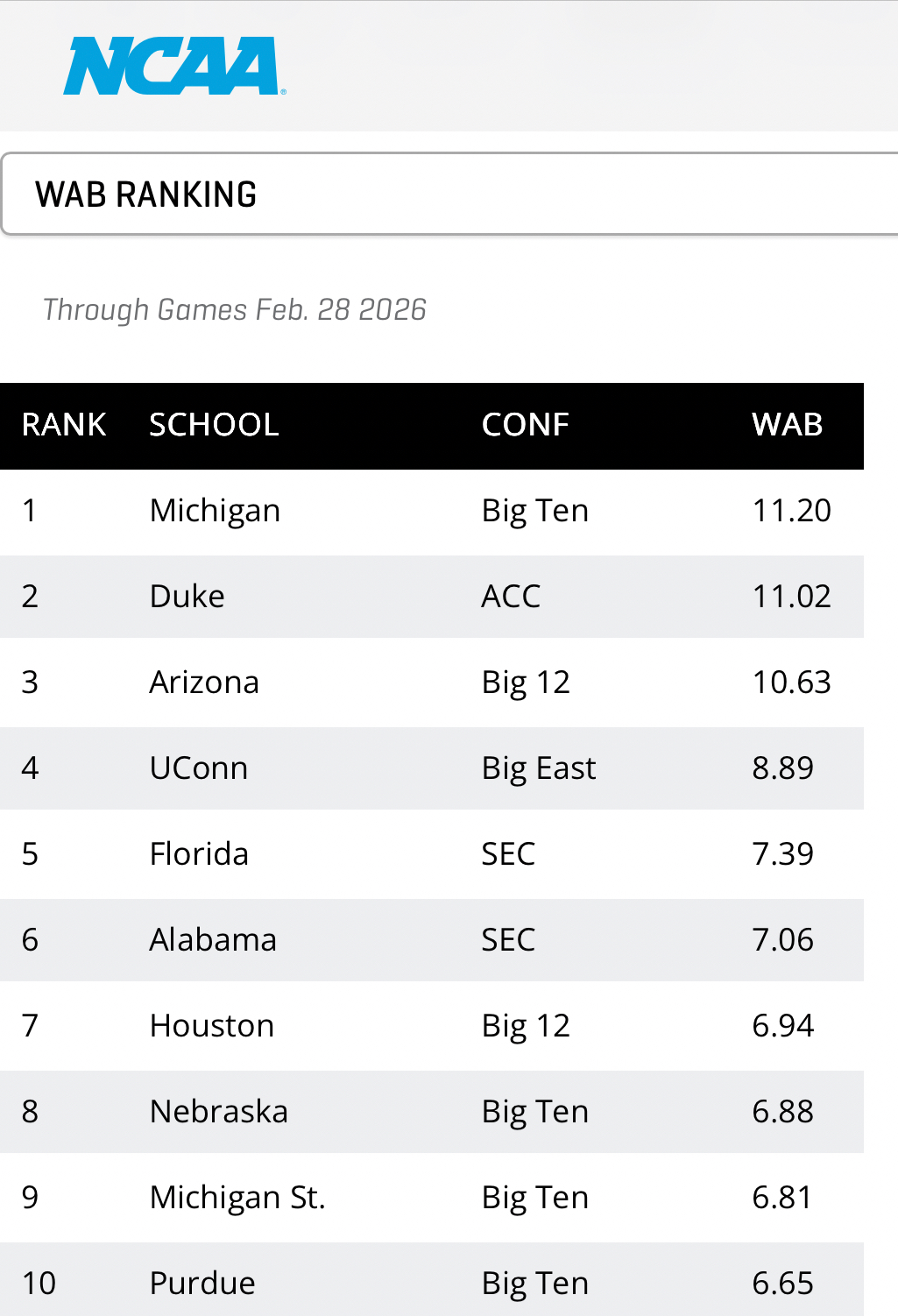
Task: Click on Arizona in school list
Action: tap(204, 683)
